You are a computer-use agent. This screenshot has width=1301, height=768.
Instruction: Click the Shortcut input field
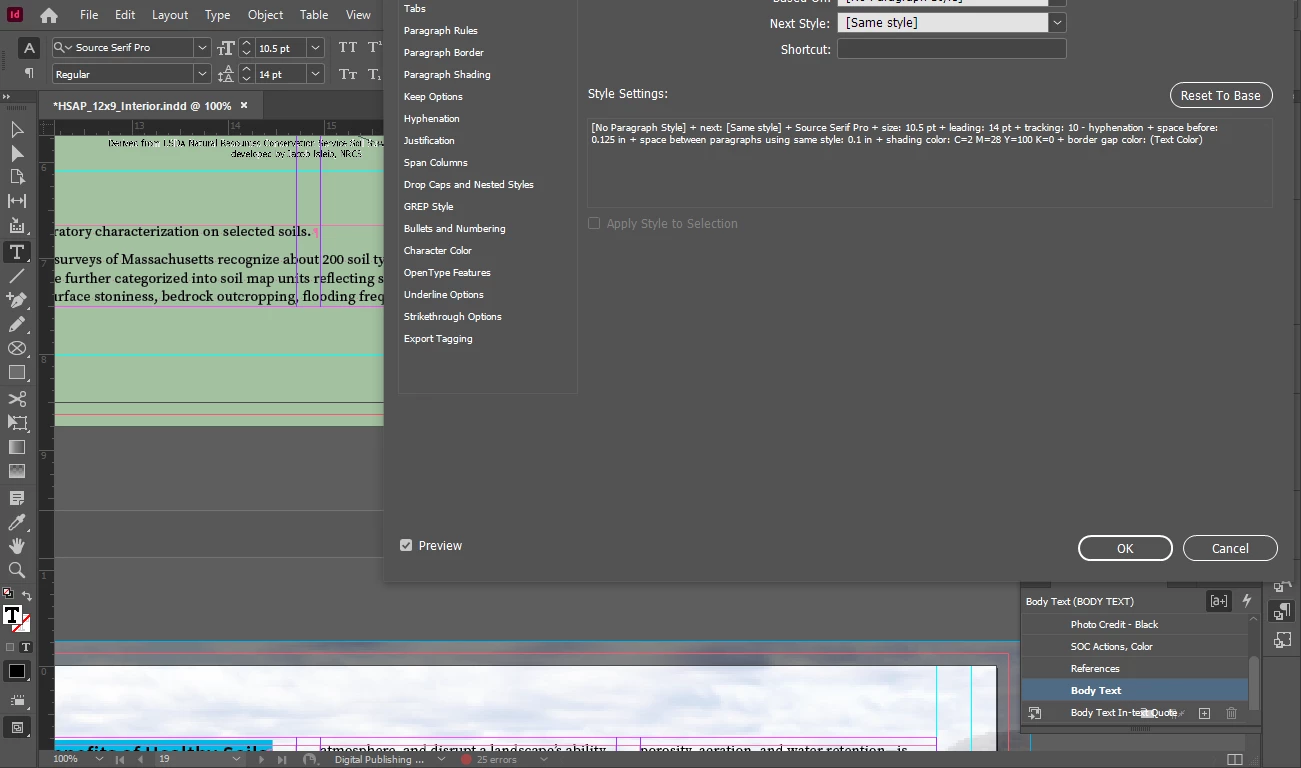951,49
